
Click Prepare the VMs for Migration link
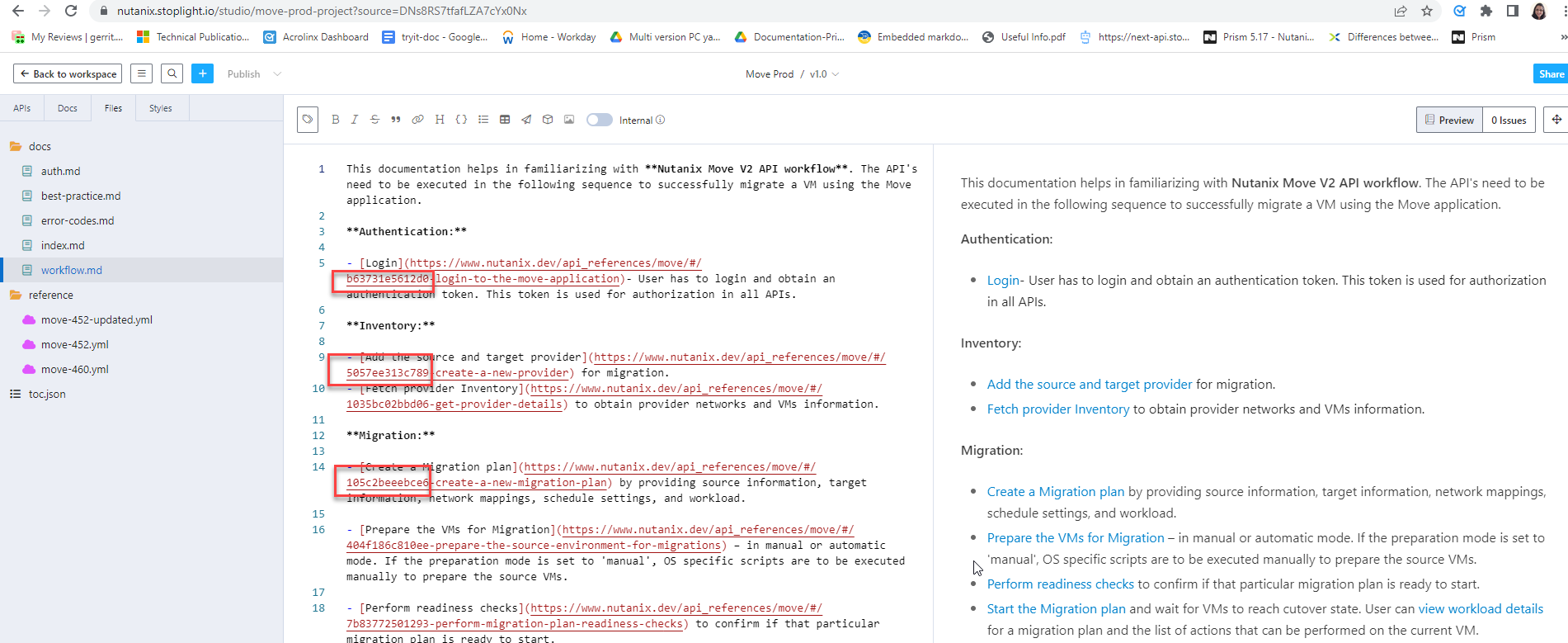click(1076, 538)
